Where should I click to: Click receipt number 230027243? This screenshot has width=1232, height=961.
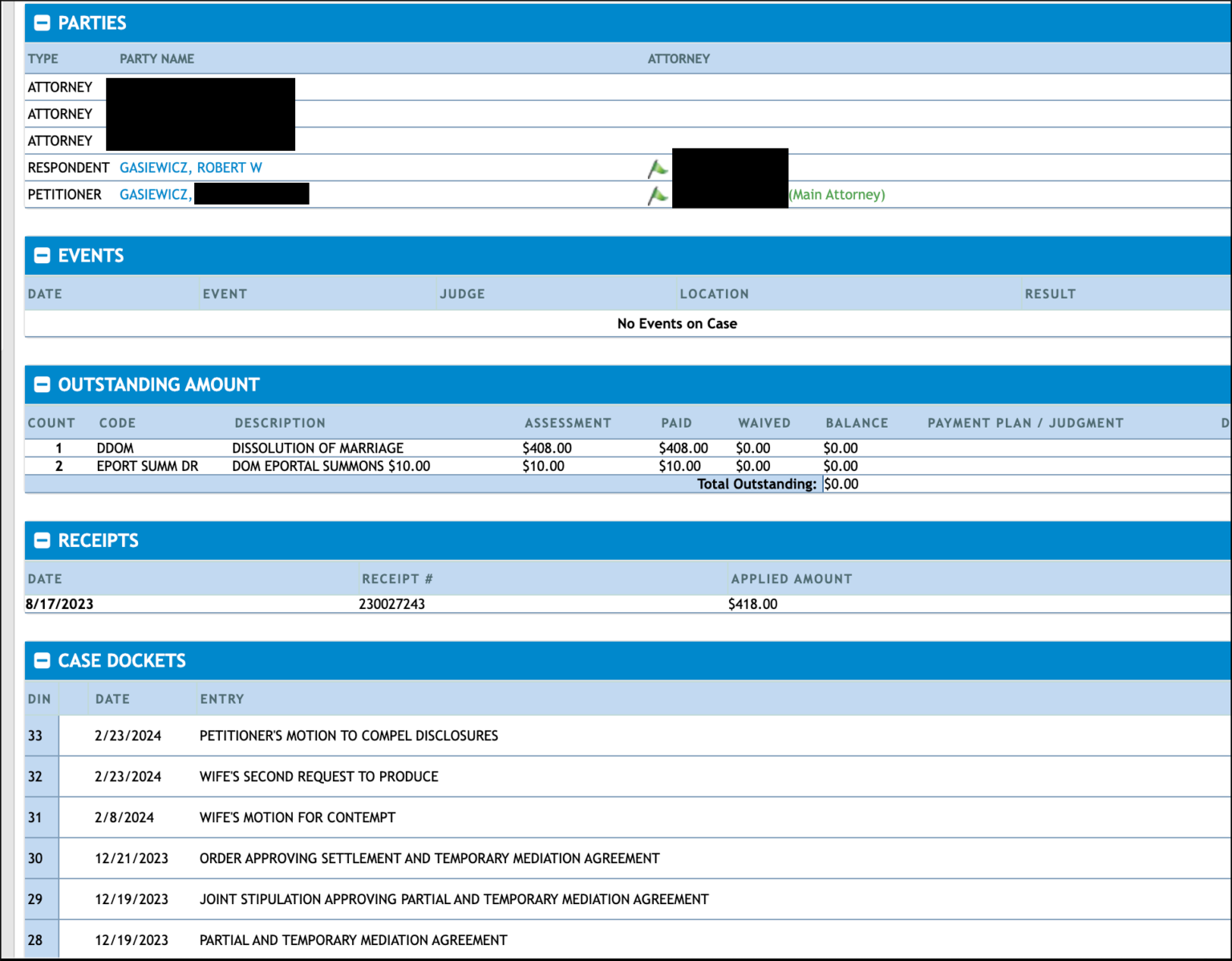392,604
